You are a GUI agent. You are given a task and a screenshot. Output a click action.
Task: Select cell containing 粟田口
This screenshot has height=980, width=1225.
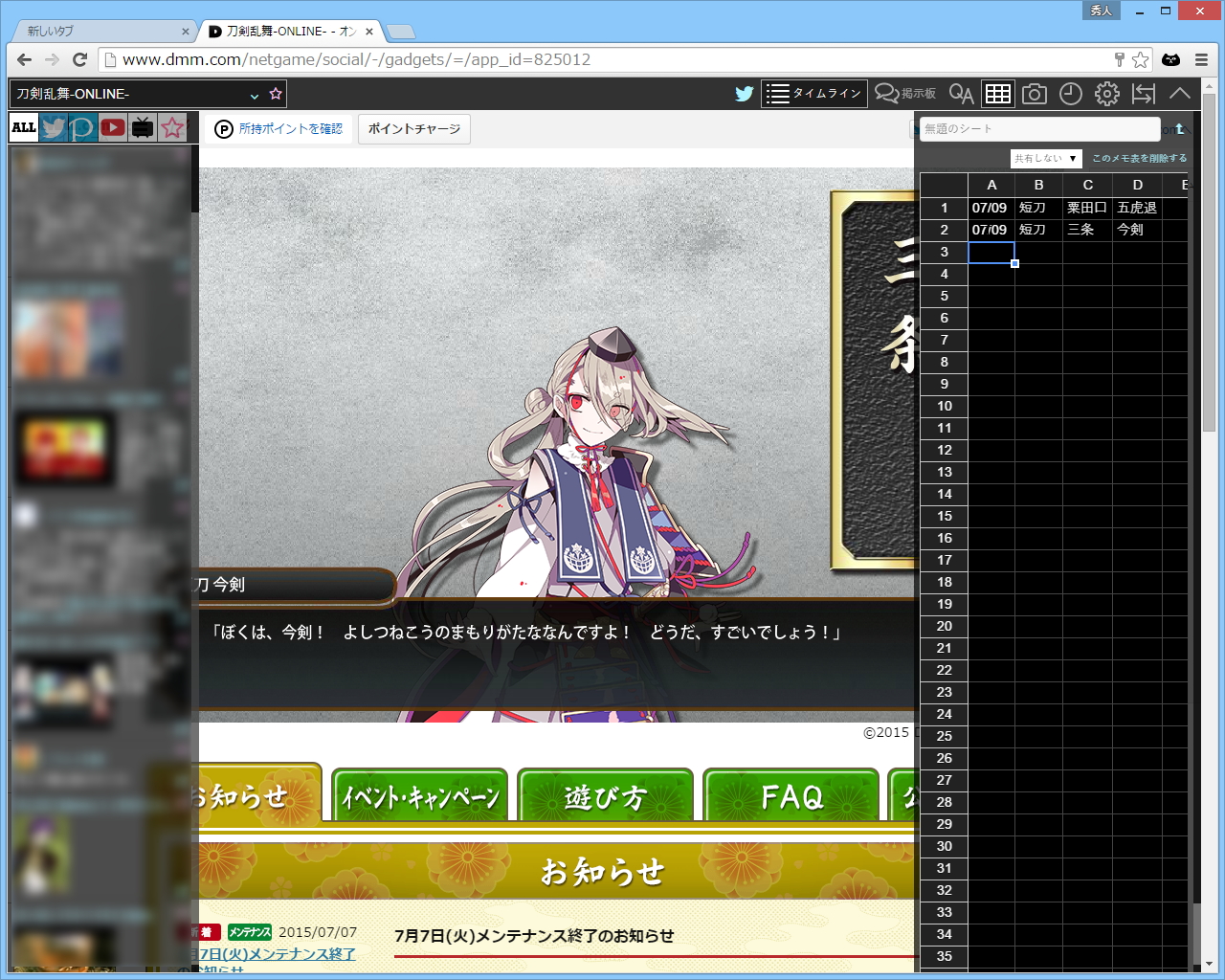[x=1087, y=208]
